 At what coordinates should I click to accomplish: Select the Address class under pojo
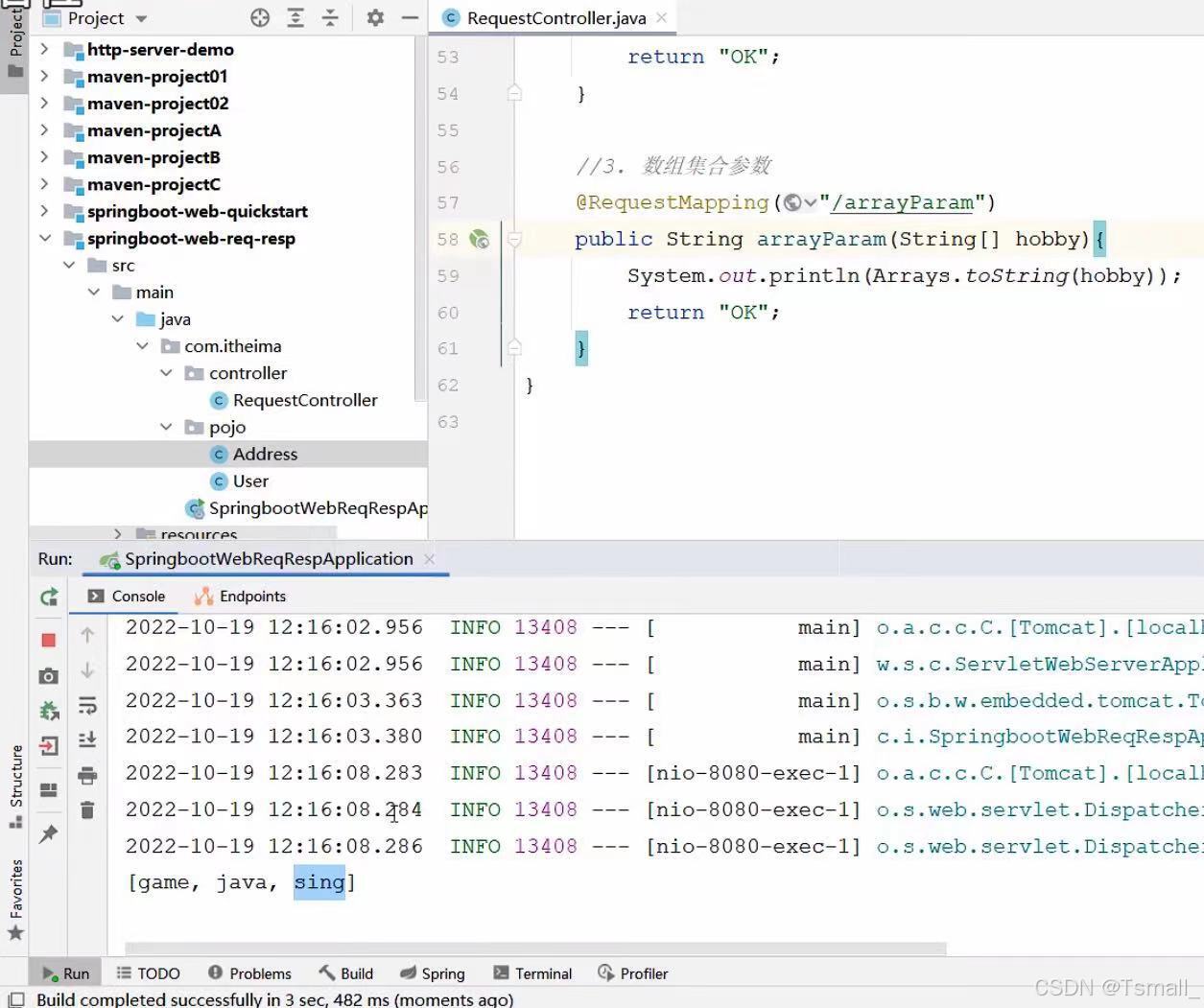[265, 453]
